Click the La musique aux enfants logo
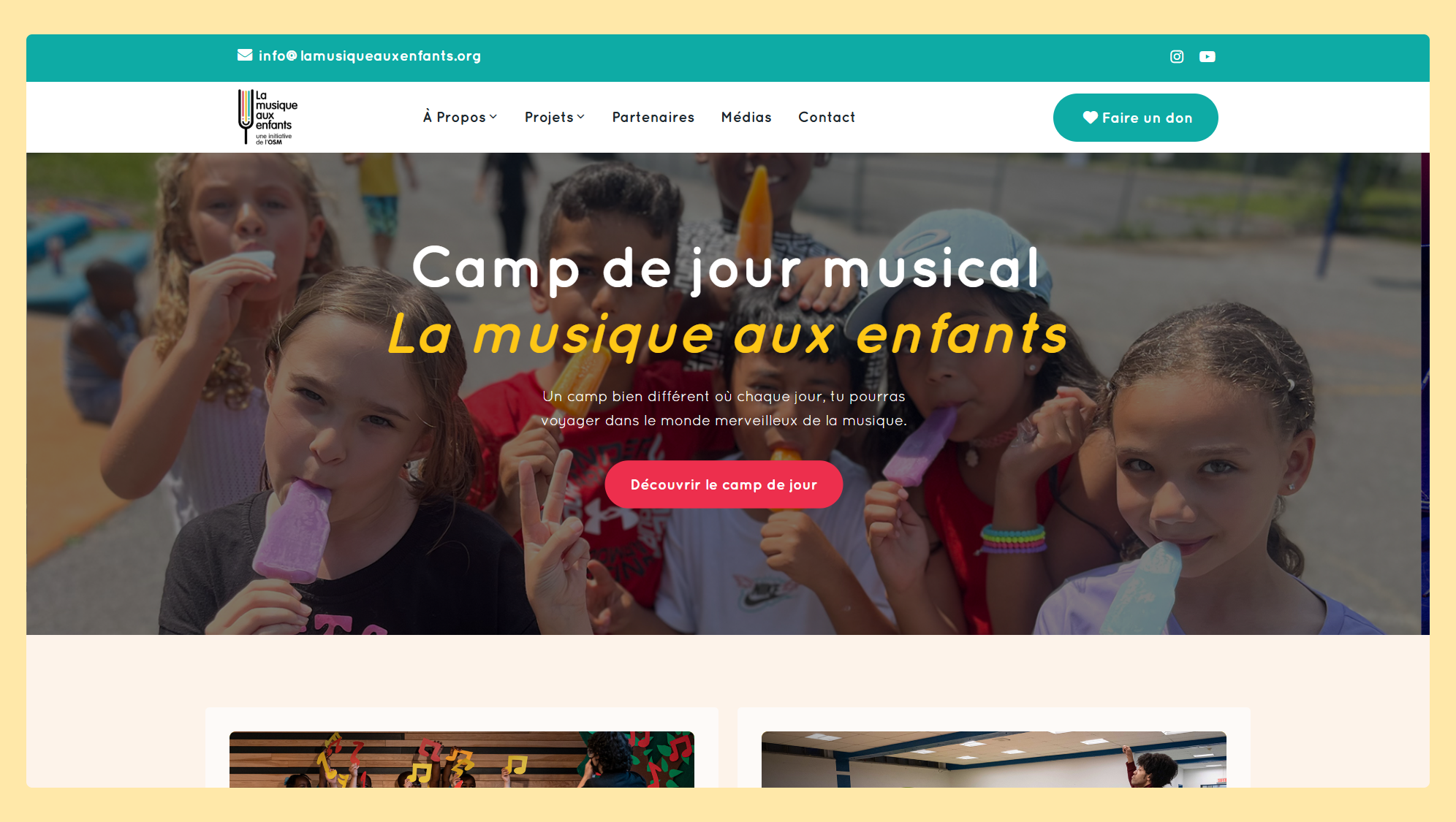The height and width of the screenshot is (822, 1456). click(268, 117)
